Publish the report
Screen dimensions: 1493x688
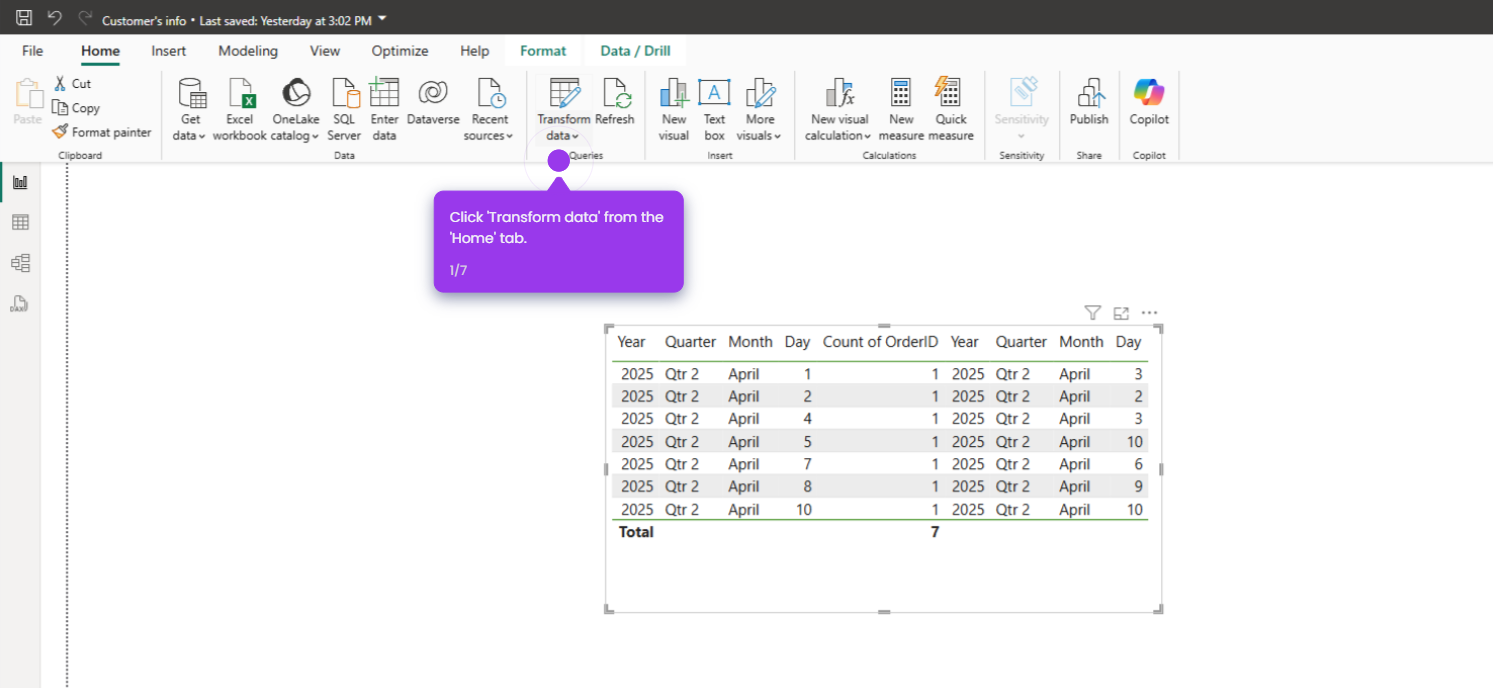[1088, 105]
